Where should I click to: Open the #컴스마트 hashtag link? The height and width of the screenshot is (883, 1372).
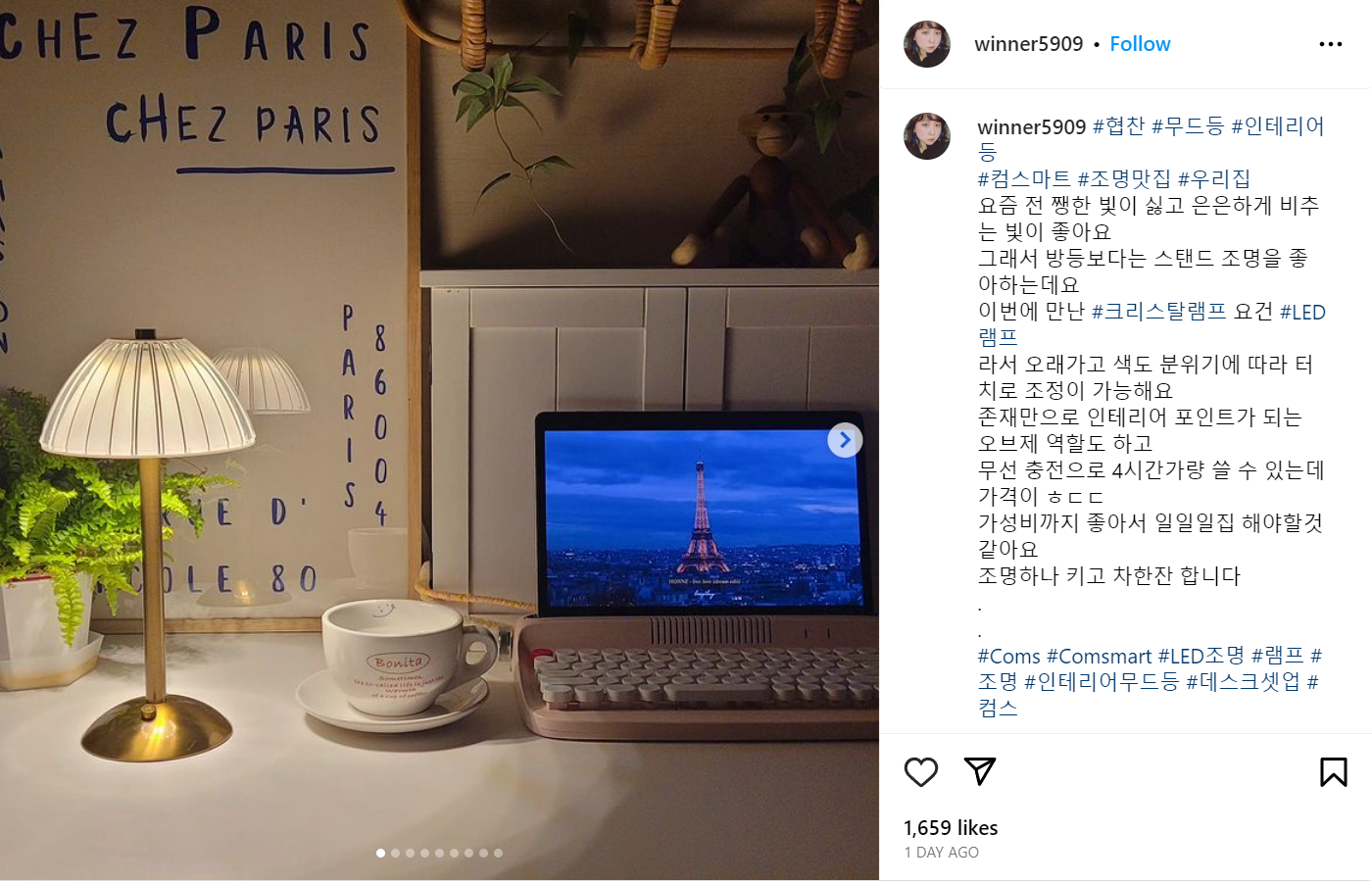[x=1024, y=178]
